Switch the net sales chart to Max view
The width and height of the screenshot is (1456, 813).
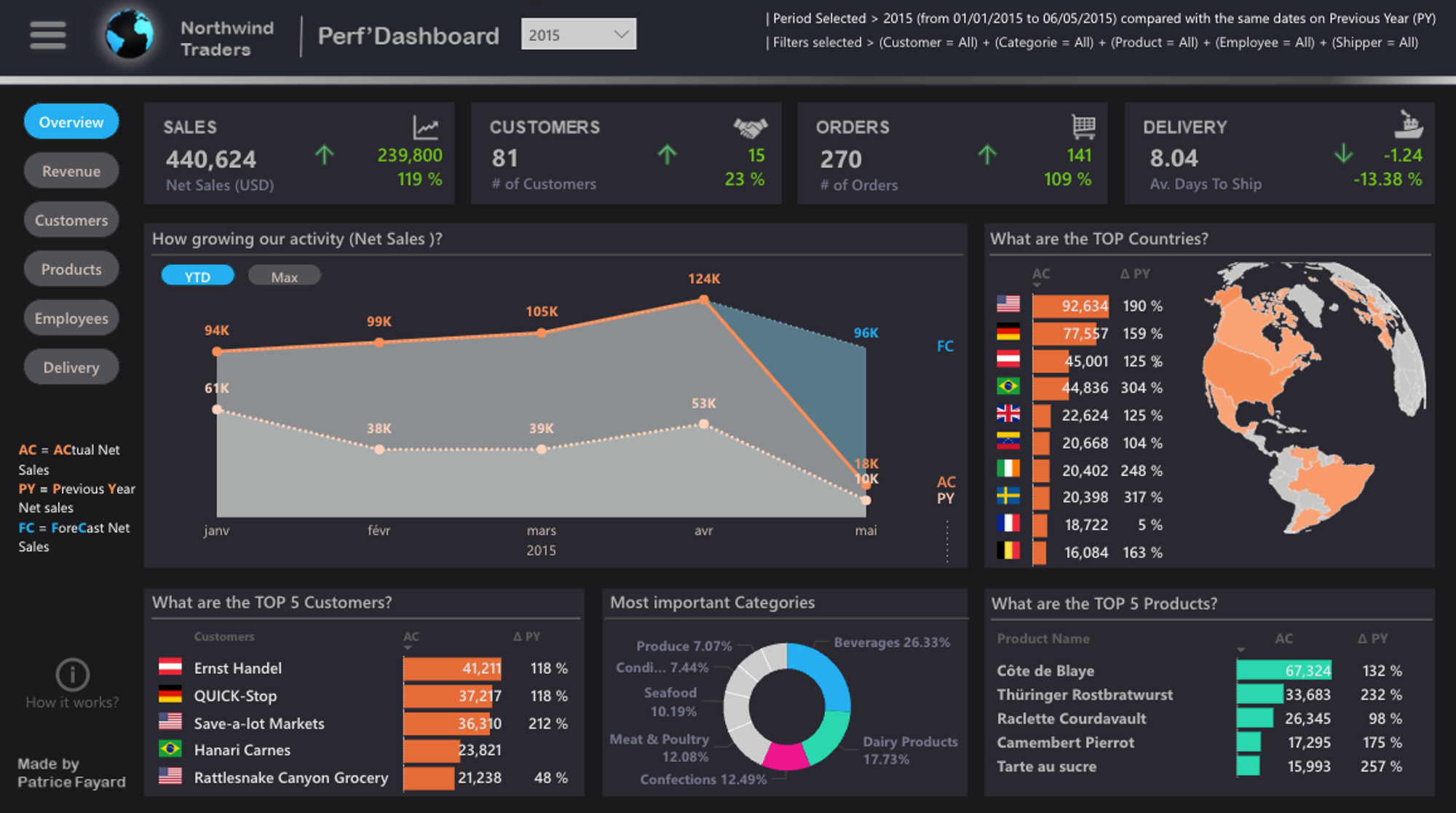click(x=284, y=276)
